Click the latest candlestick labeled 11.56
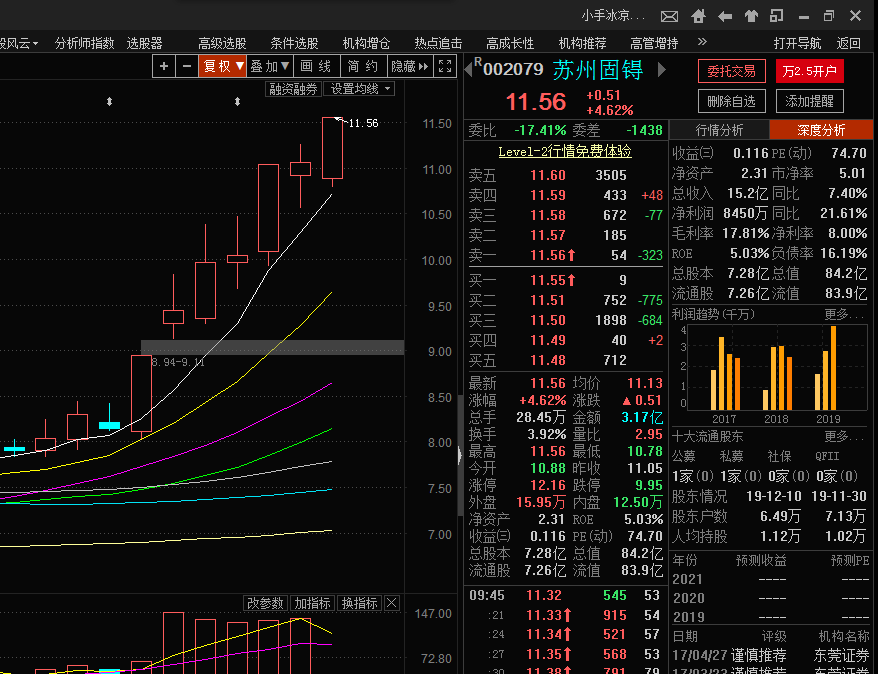Viewport: 878px width, 674px height. point(332,148)
